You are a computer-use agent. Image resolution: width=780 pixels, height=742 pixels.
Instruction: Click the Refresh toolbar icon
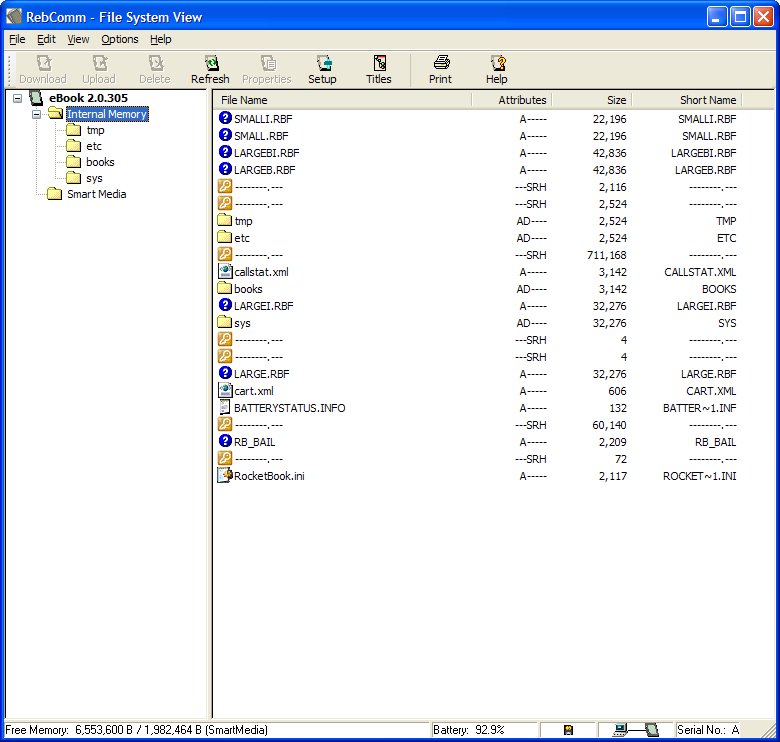coord(211,63)
